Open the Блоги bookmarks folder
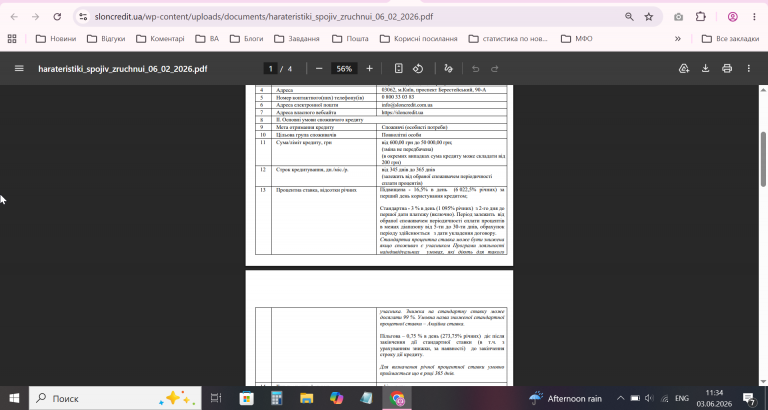The image size is (768, 410). [246, 39]
